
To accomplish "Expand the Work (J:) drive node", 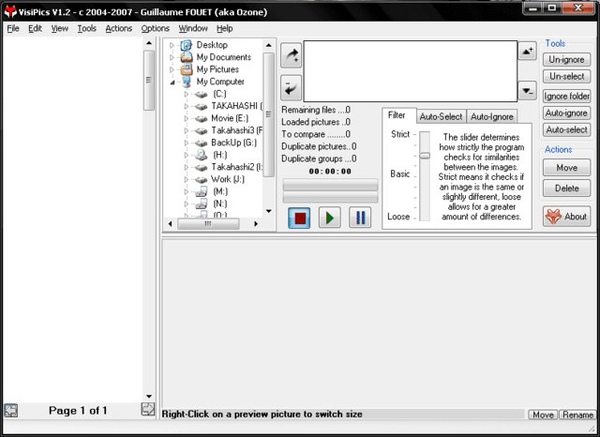I will (186, 179).
